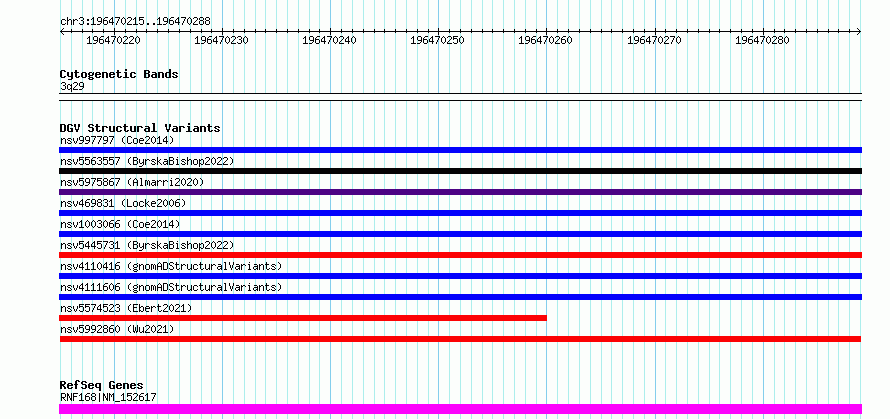The width and height of the screenshot is (890, 419).
Task: Click the red nsv5992860 variant bar
Action: 460,339
